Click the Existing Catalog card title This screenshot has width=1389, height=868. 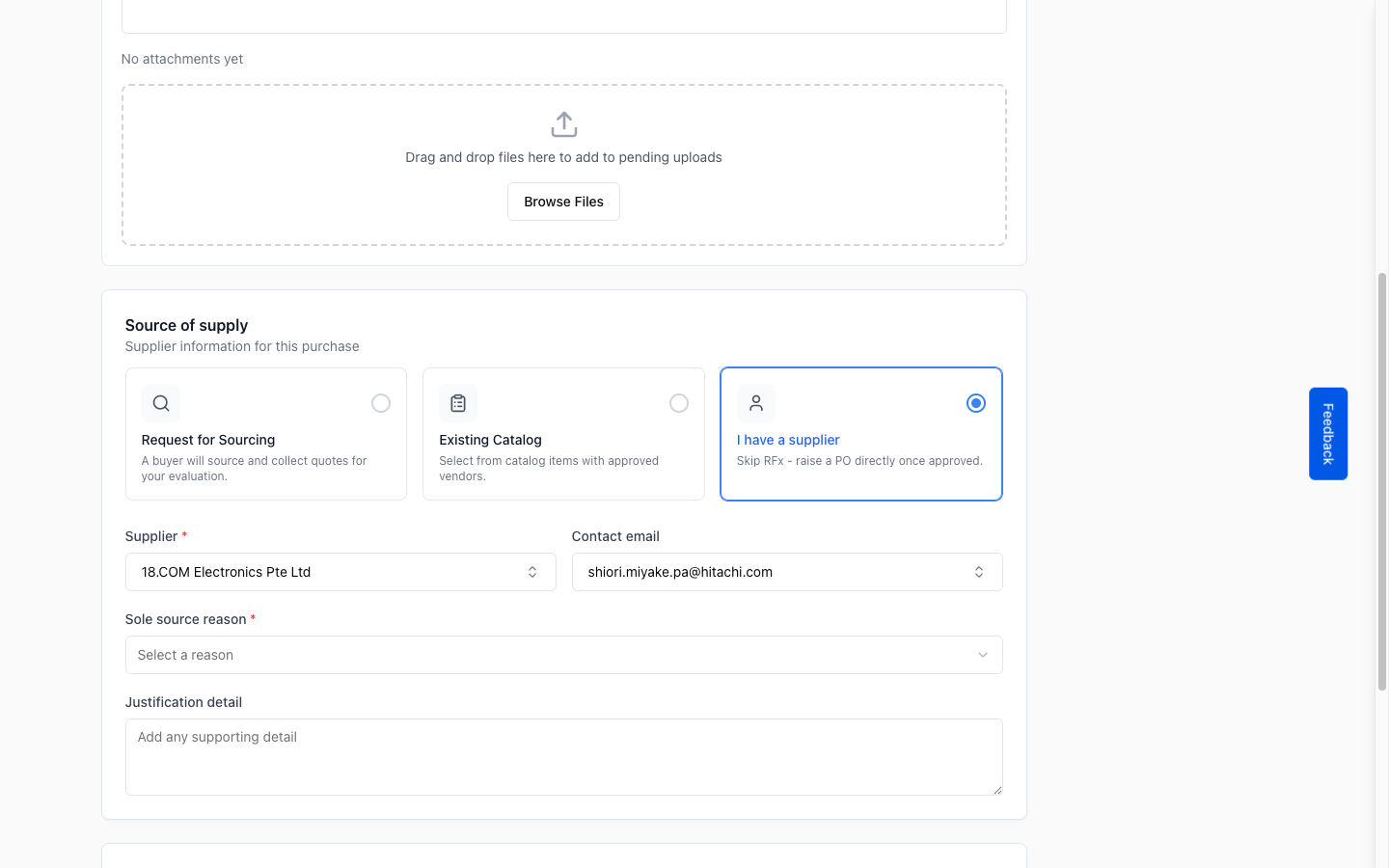click(490, 440)
